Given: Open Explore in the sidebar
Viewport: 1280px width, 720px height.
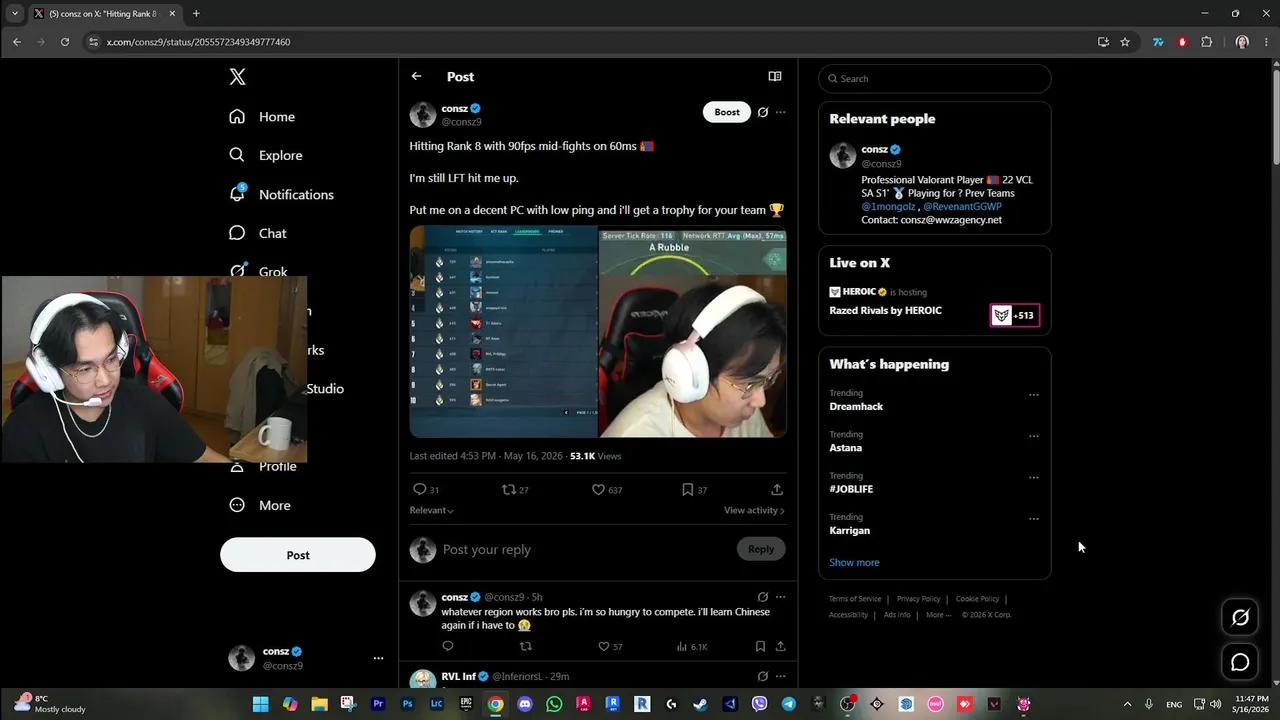Looking at the screenshot, I should pyautogui.click(x=265, y=155).
